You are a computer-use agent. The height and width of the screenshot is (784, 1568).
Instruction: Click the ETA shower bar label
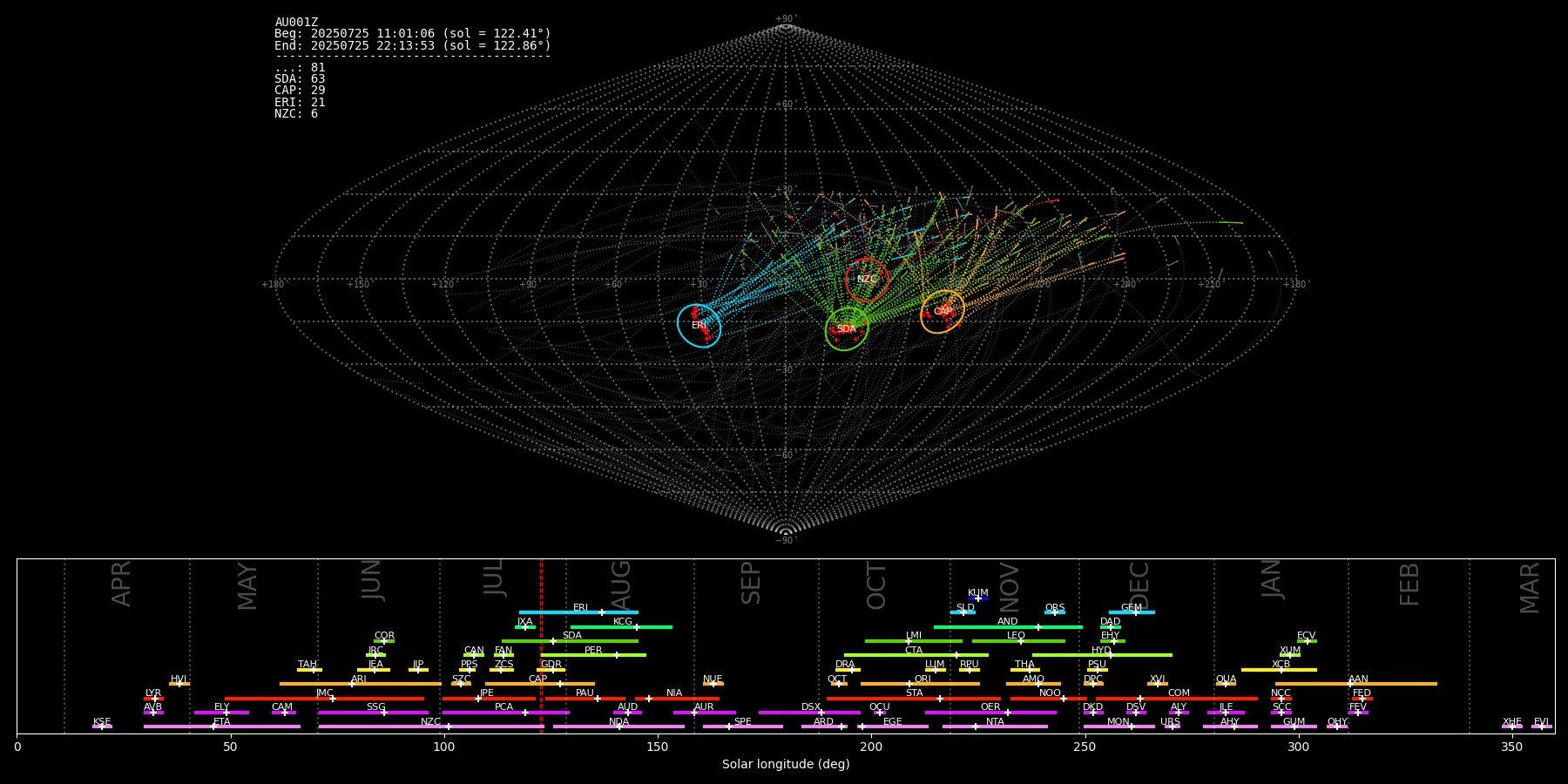(x=222, y=722)
